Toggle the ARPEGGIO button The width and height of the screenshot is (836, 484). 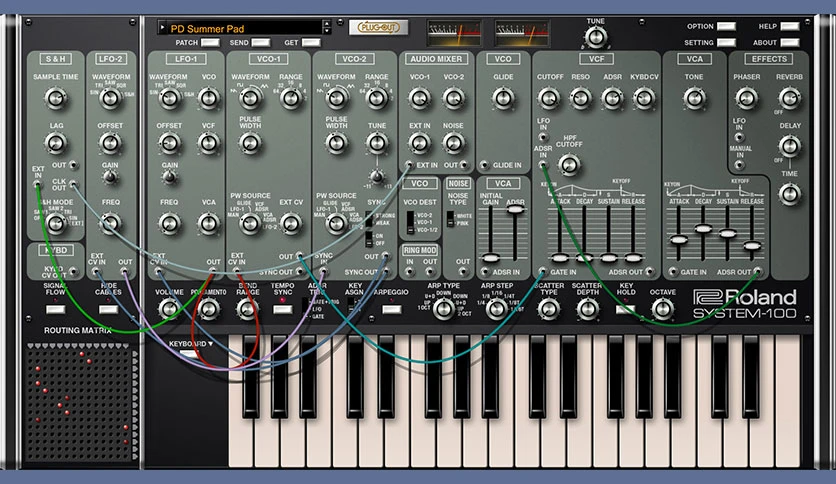[392, 310]
